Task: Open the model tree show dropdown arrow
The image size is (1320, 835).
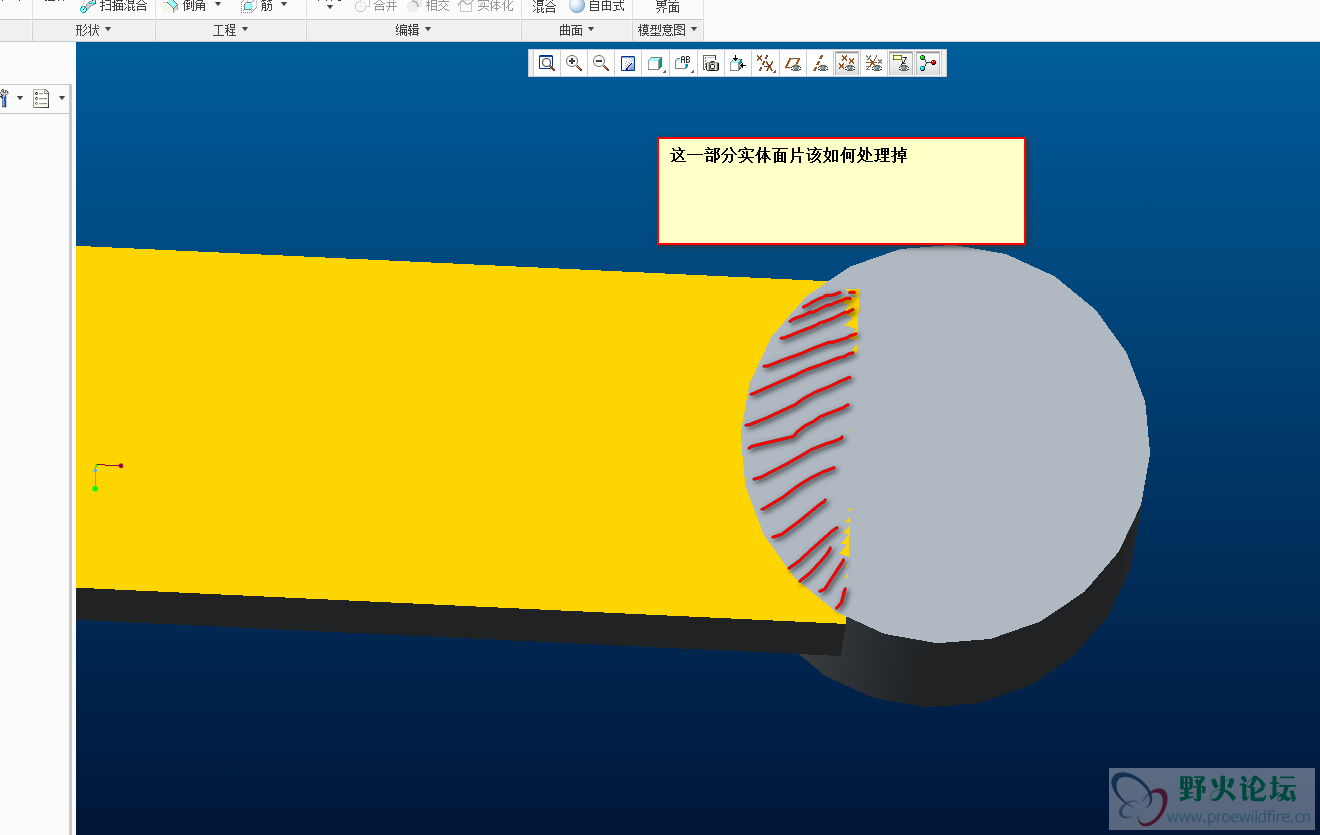Action: 62,98
